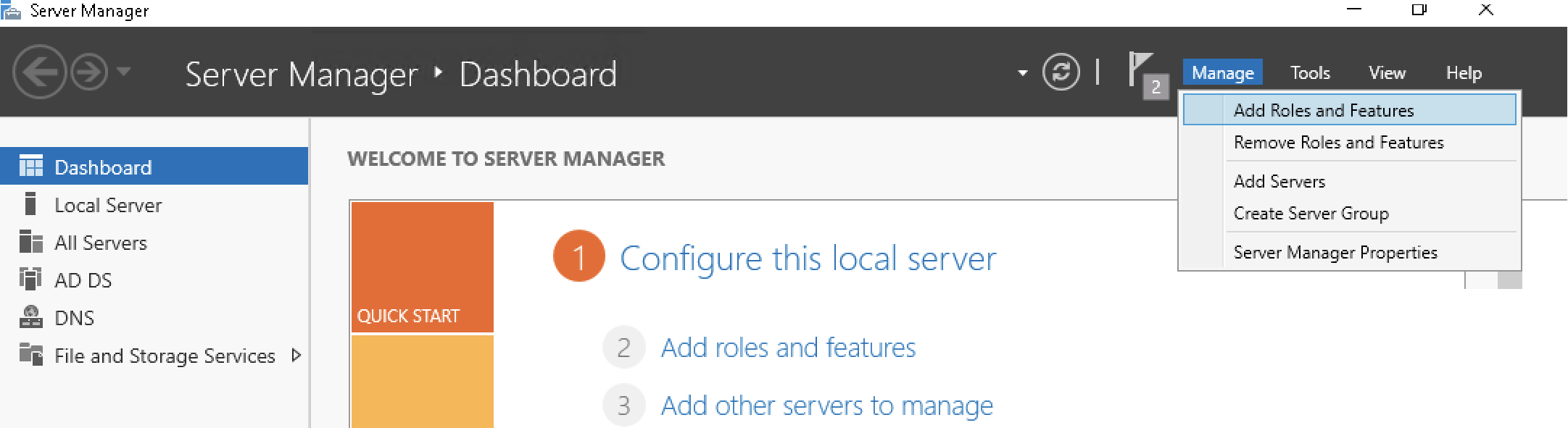Click Configure this local server link
Screen dimensions: 1568x428
coord(808,259)
